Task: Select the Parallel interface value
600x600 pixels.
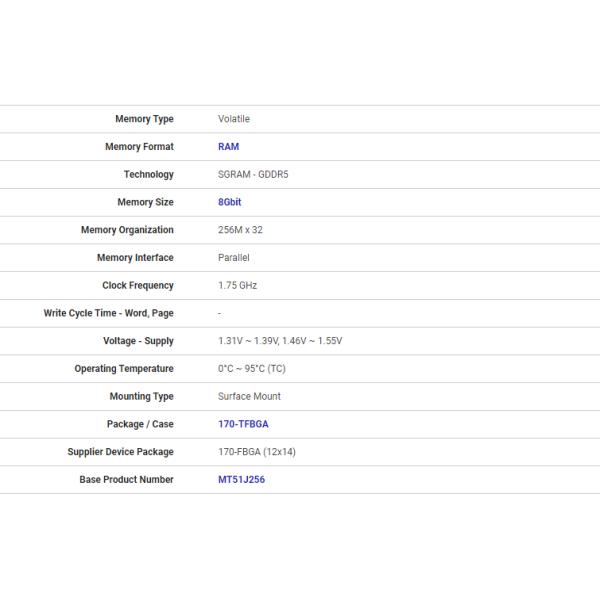Action: tap(234, 258)
